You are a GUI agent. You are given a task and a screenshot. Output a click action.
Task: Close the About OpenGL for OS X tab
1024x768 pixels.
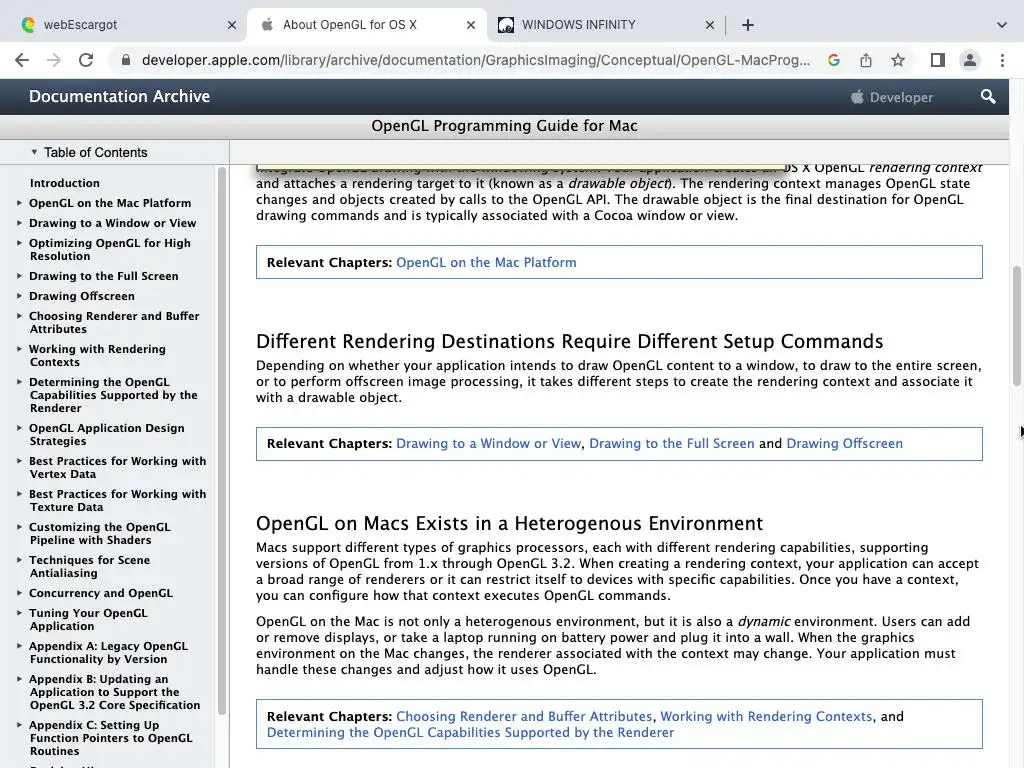point(471,25)
